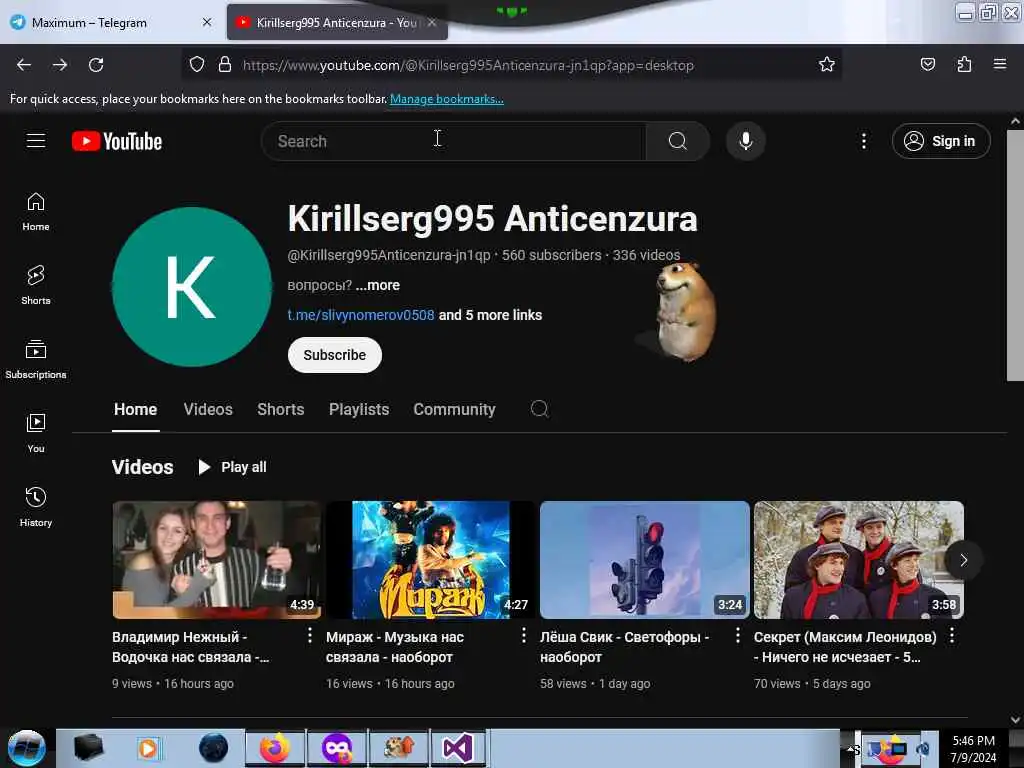Search within channel using magnifier icon
The image size is (1024, 768).
pyautogui.click(x=539, y=409)
